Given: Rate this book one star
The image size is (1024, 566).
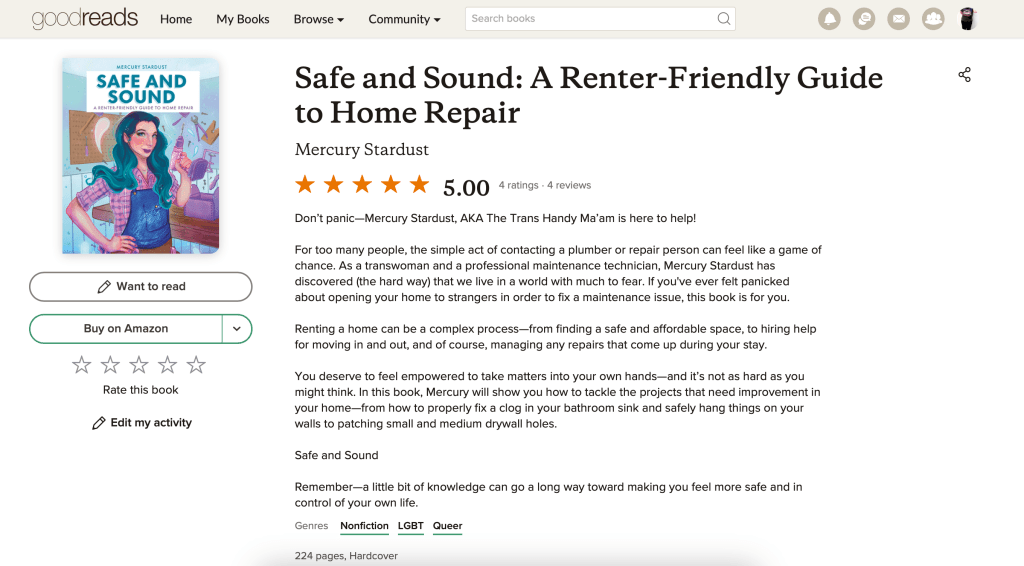Looking at the screenshot, I should (82, 365).
